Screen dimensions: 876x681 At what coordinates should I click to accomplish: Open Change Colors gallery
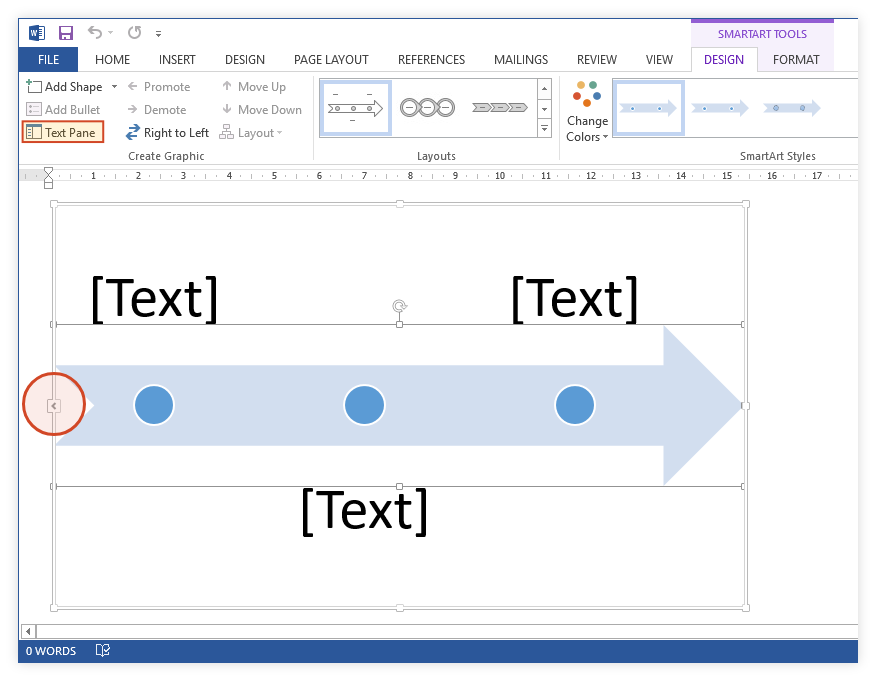tap(587, 107)
